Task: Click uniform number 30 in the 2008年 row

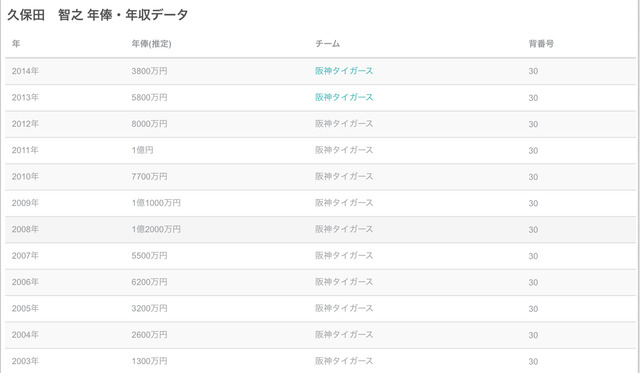Action: [533, 230]
